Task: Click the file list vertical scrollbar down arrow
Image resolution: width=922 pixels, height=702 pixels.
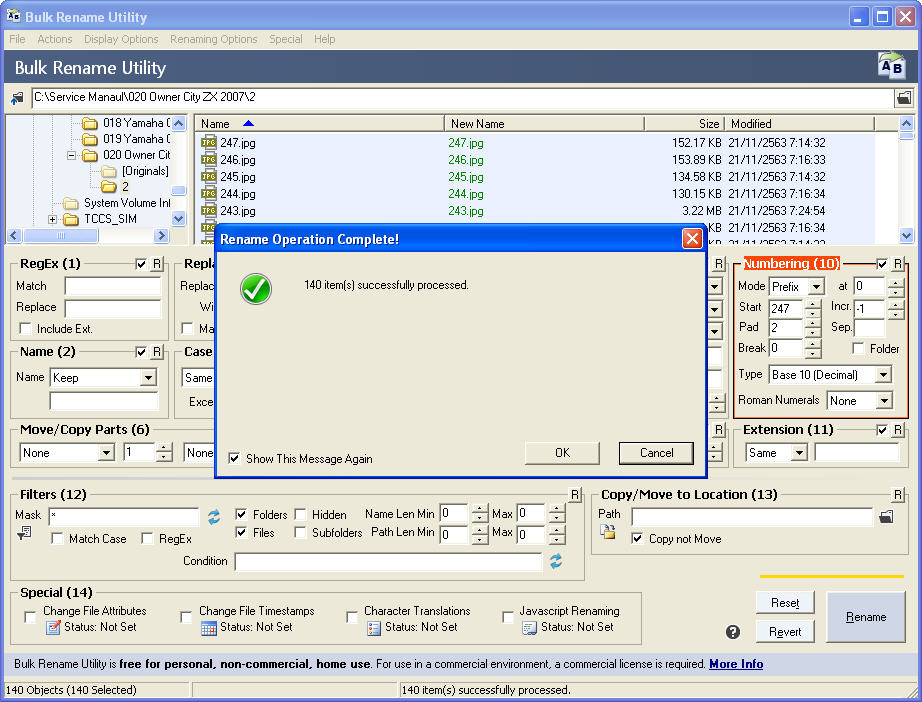Action: coord(906,235)
